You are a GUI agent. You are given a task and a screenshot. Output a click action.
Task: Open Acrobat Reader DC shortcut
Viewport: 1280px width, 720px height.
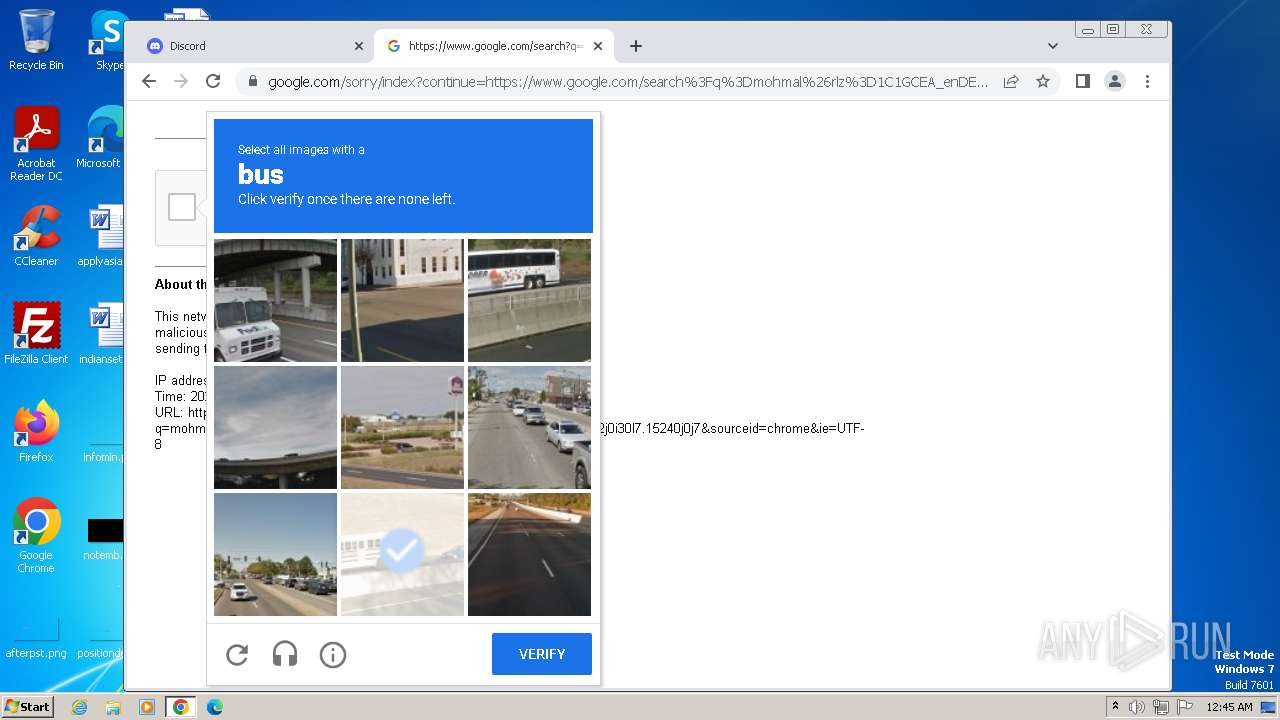click(36, 144)
